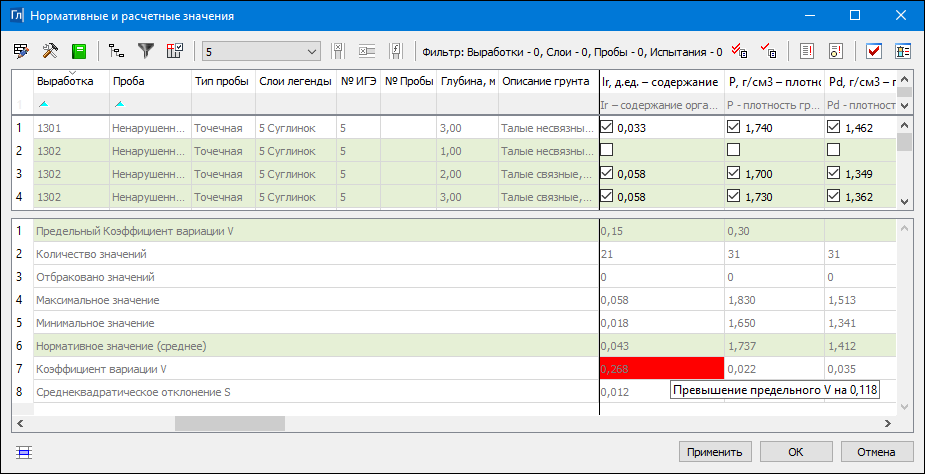Click the rightmost table settings toolbar icon
The height and width of the screenshot is (474, 925).
(x=903, y=51)
